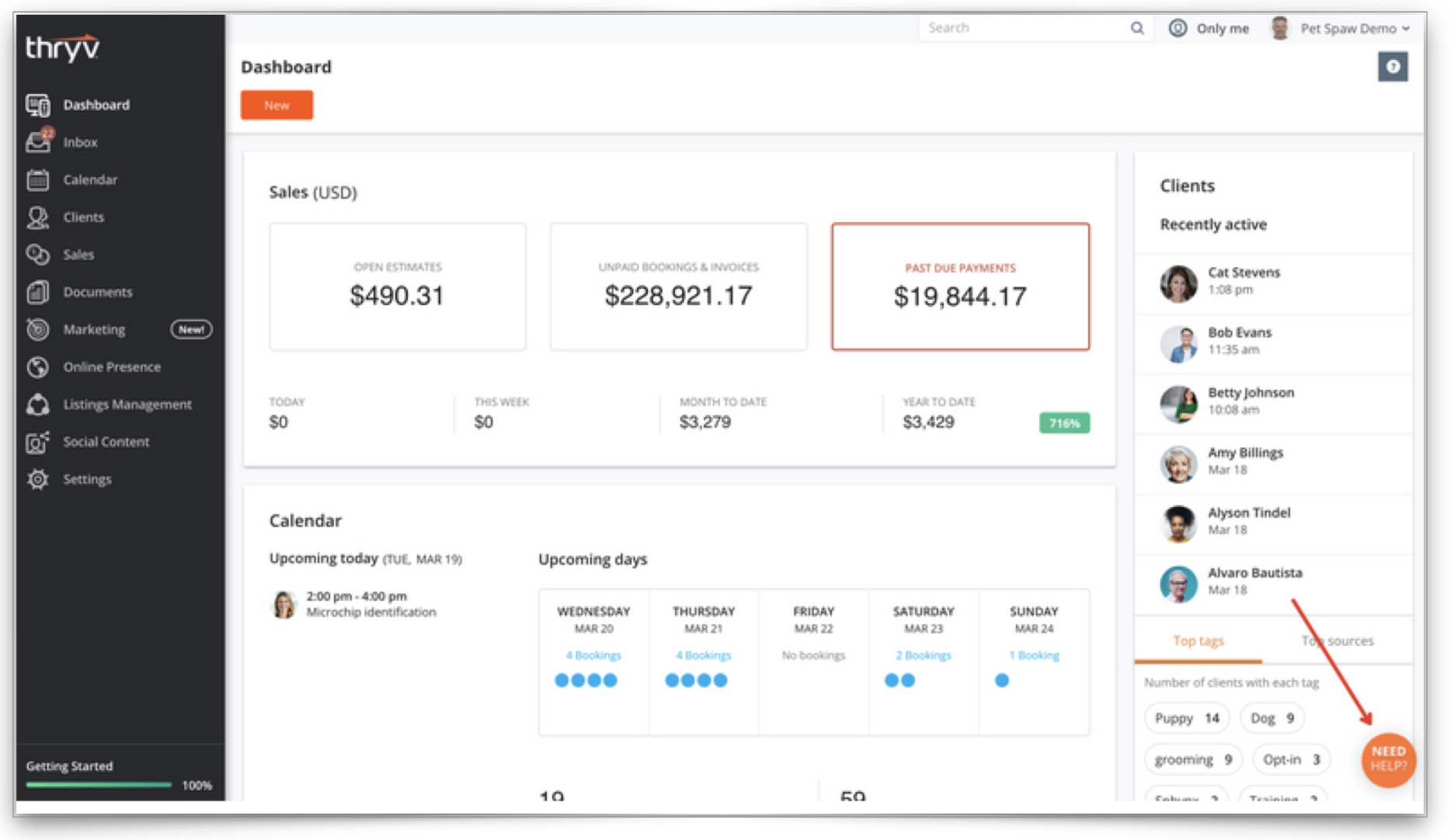
Task: Select the grooming 9 tag
Action: [1193, 759]
